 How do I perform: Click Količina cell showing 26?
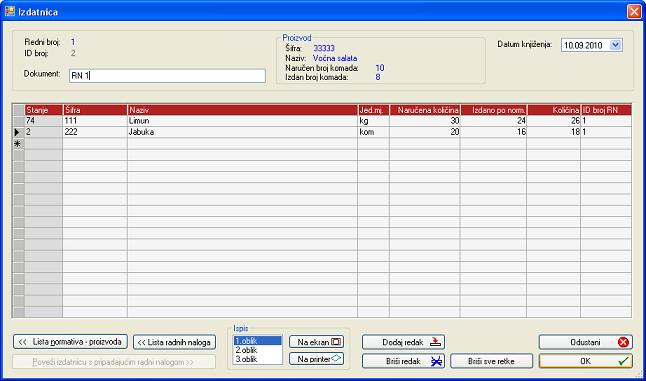(x=554, y=121)
